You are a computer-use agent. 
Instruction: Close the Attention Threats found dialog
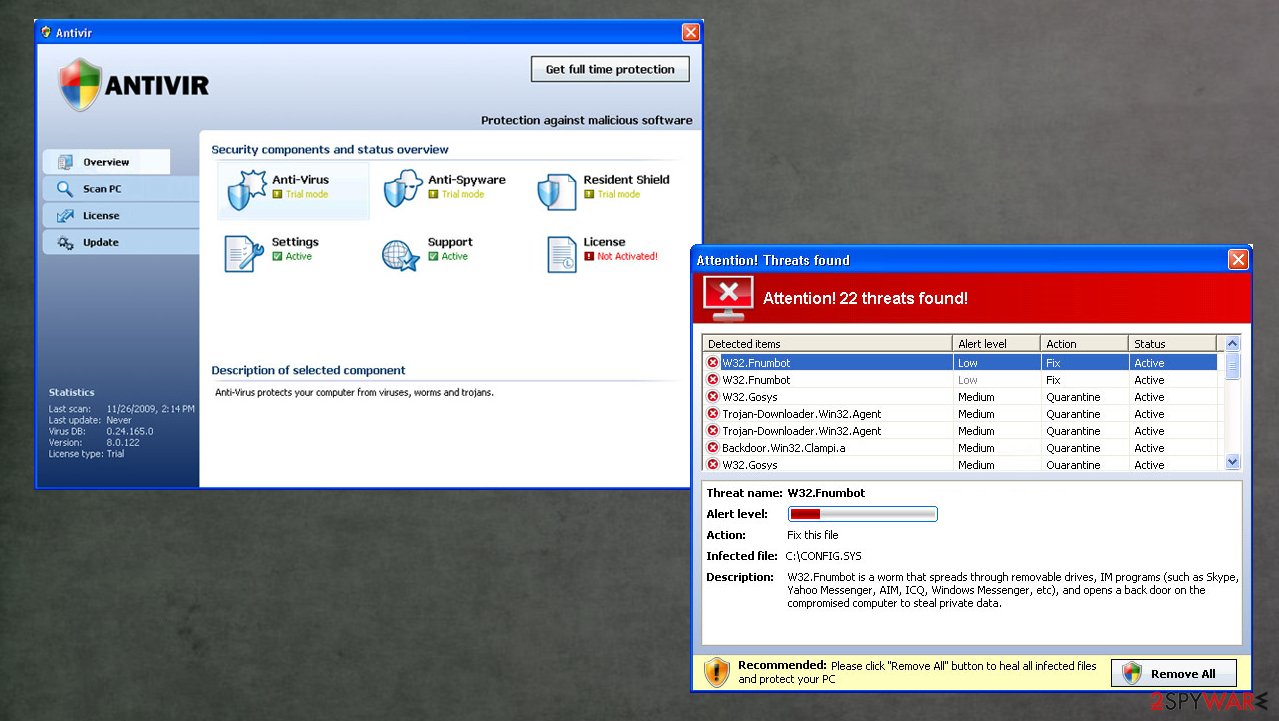[1239, 260]
